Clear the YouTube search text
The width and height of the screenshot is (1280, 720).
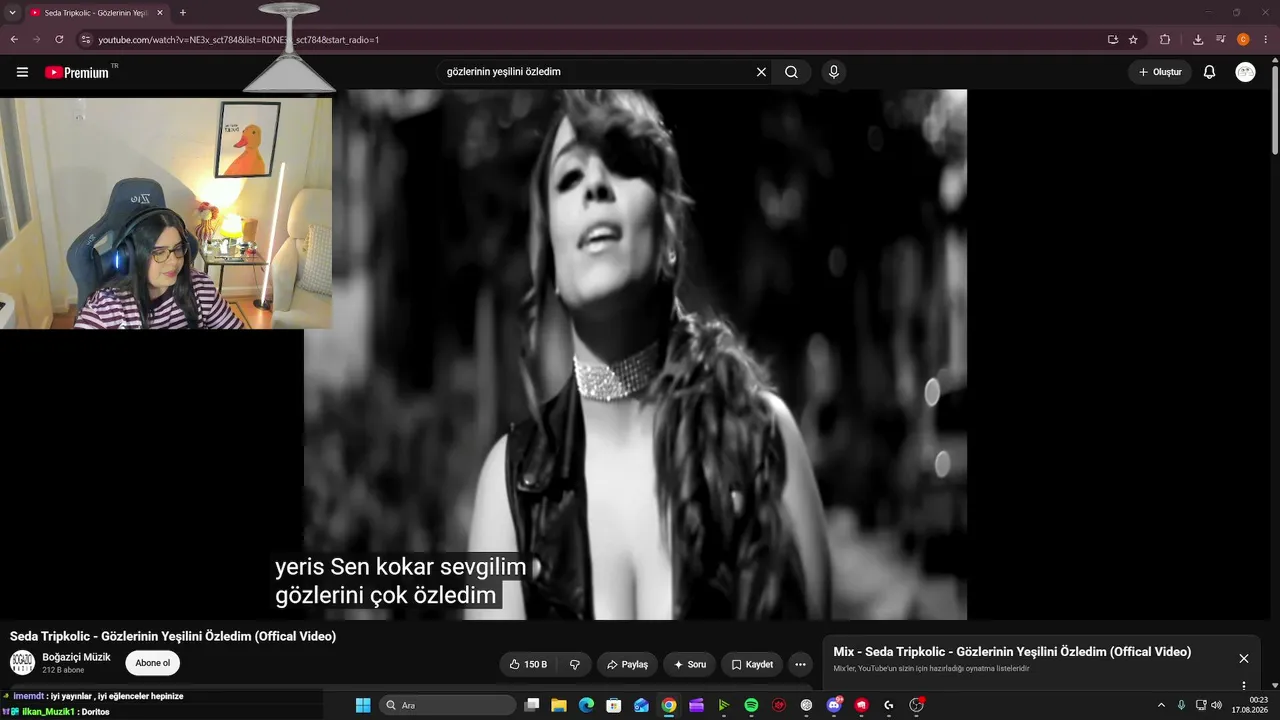pos(761,72)
